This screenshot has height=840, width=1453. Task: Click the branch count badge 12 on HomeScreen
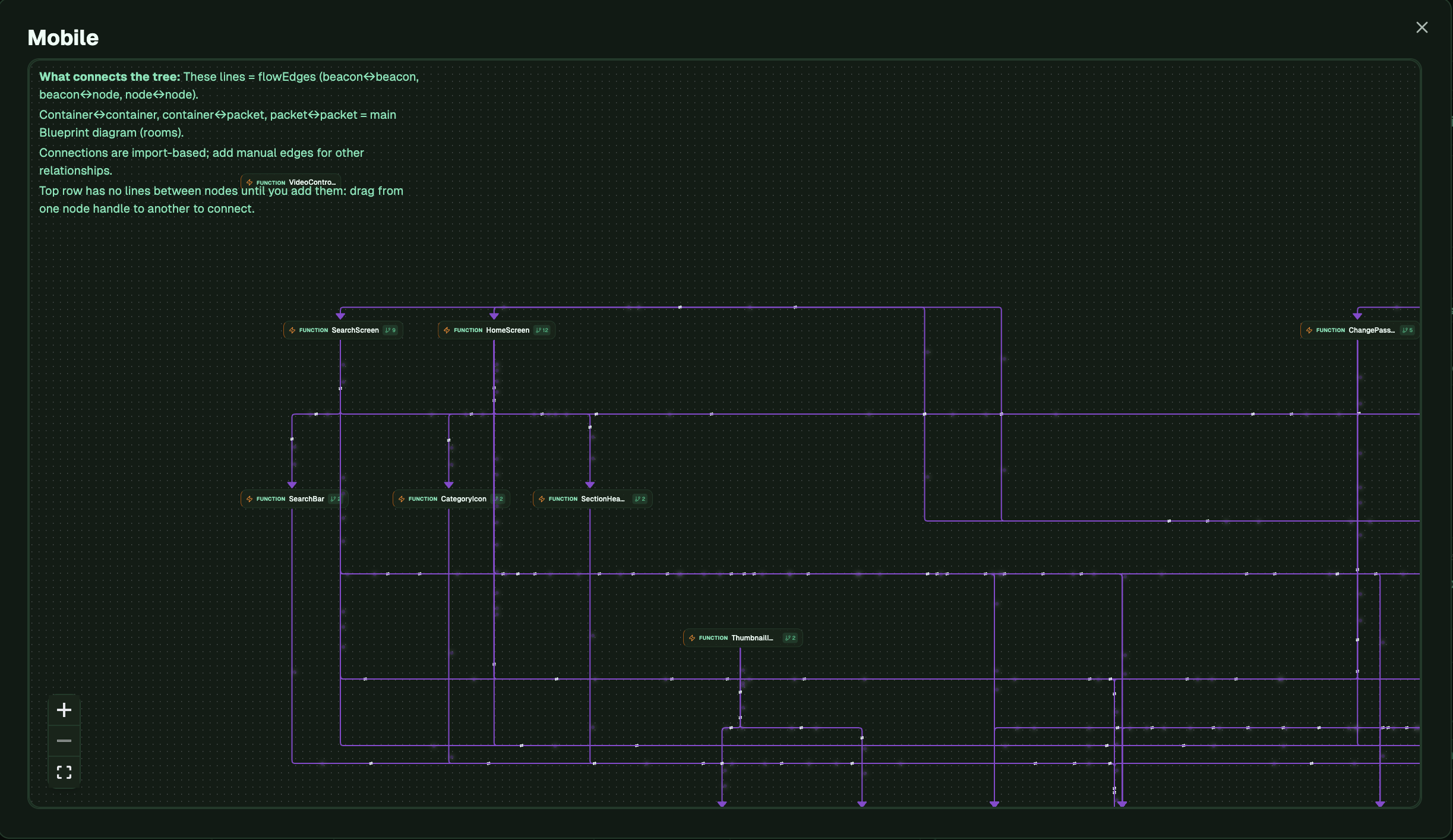tap(541, 330)
